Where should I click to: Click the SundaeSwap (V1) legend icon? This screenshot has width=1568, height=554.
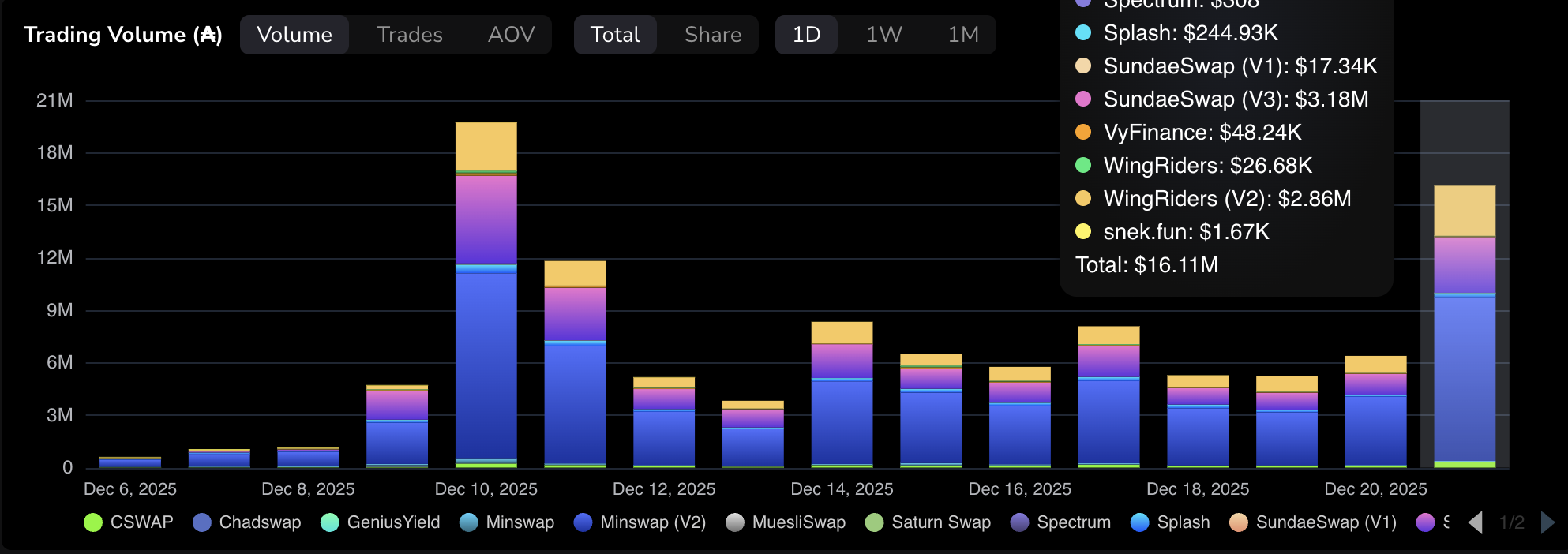click(1239, 522)
